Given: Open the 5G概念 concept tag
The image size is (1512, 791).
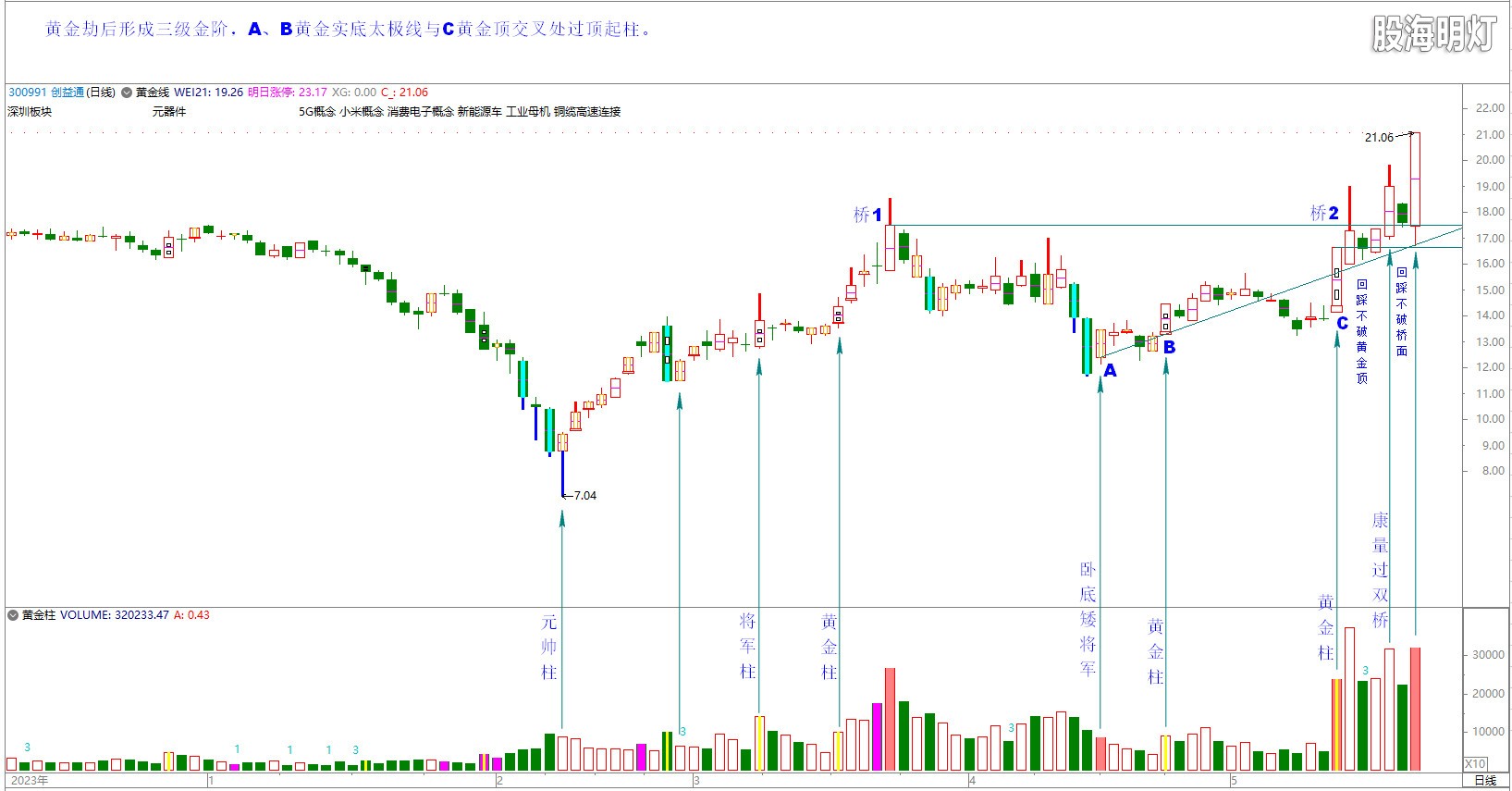Looking at the screenshot, I should point(317,112).
